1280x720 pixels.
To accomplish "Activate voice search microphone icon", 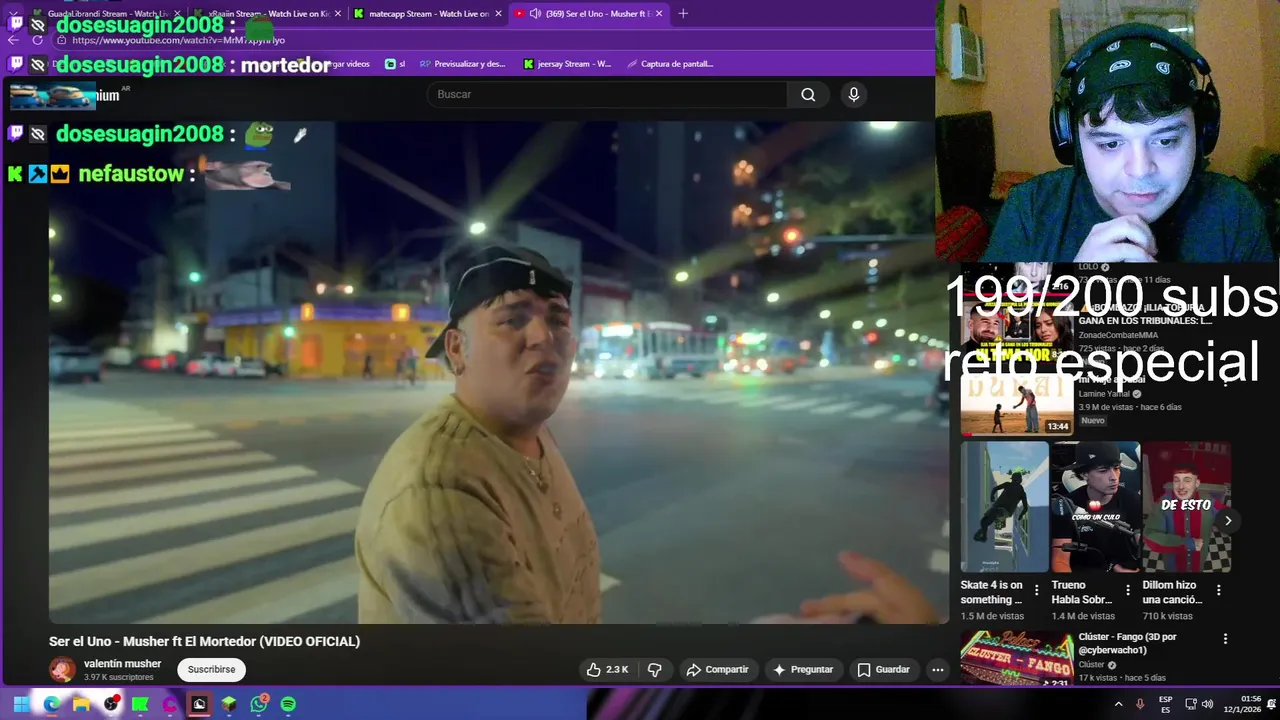I will click(x=853, y=94).
